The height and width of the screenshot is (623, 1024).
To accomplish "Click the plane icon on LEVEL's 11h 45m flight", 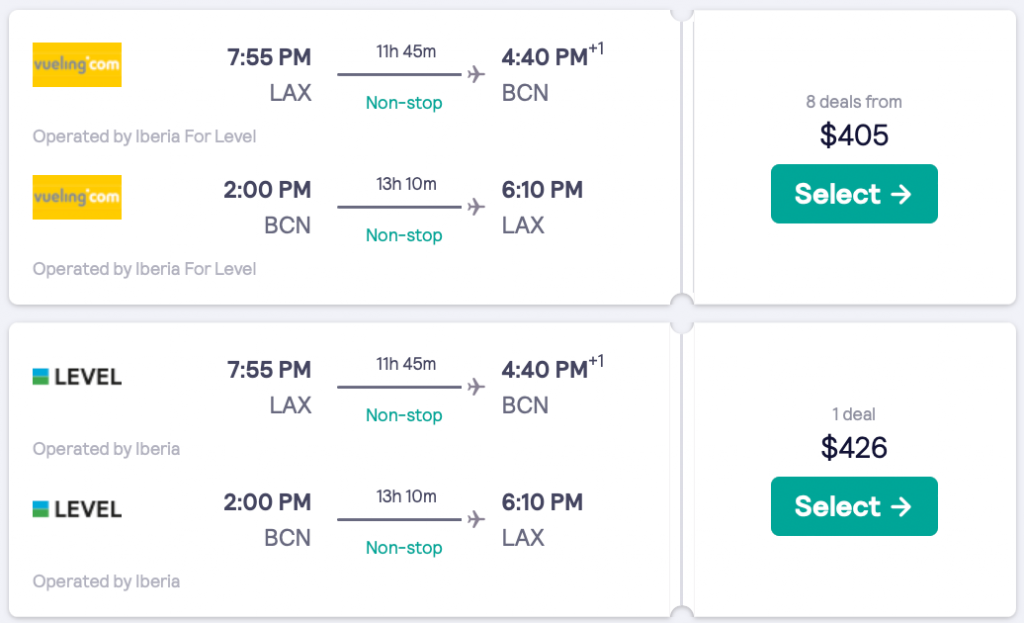I will click(x=476, y=387).
